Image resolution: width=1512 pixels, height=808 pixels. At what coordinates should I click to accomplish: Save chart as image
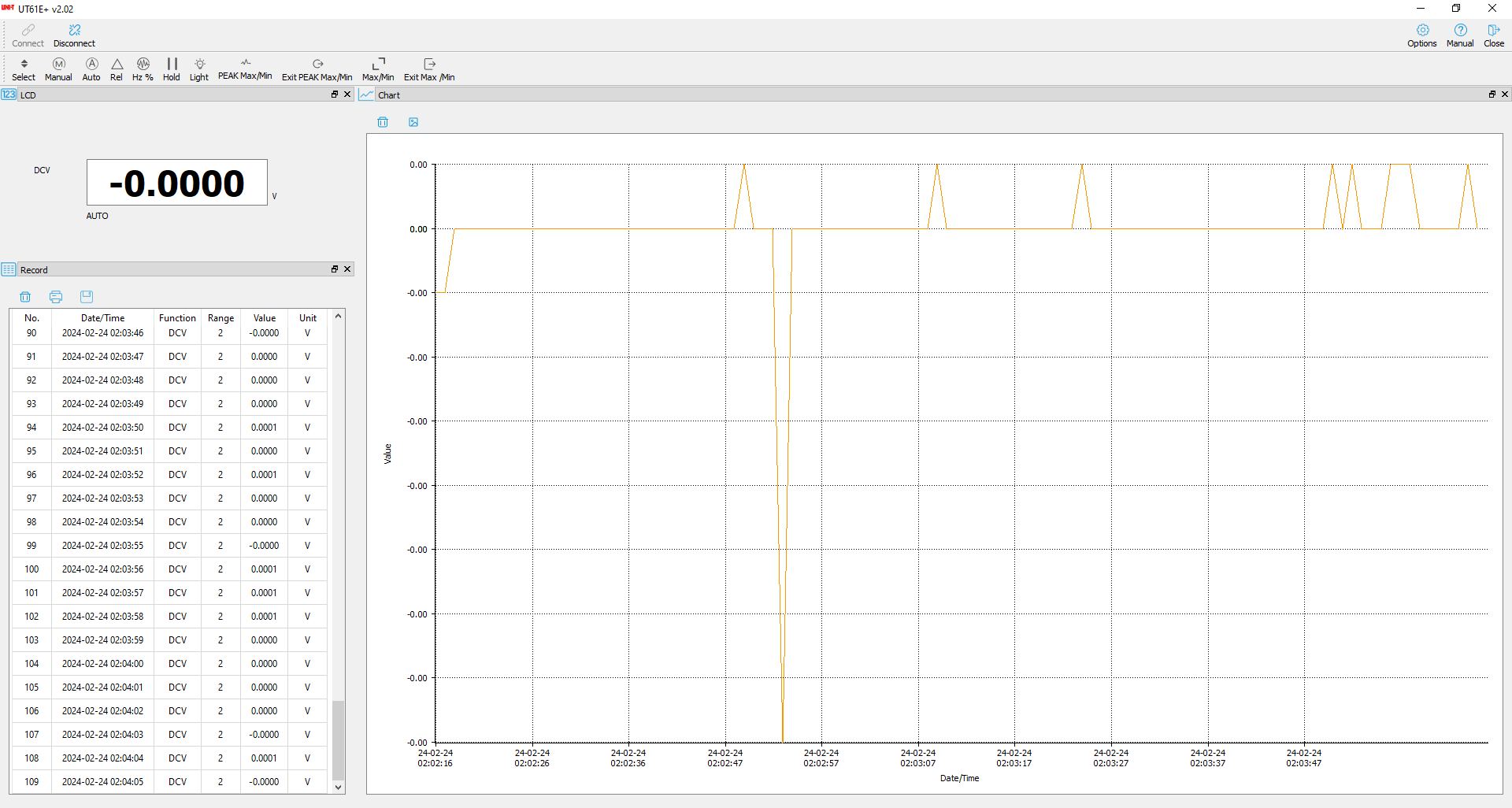coord(413,122)
